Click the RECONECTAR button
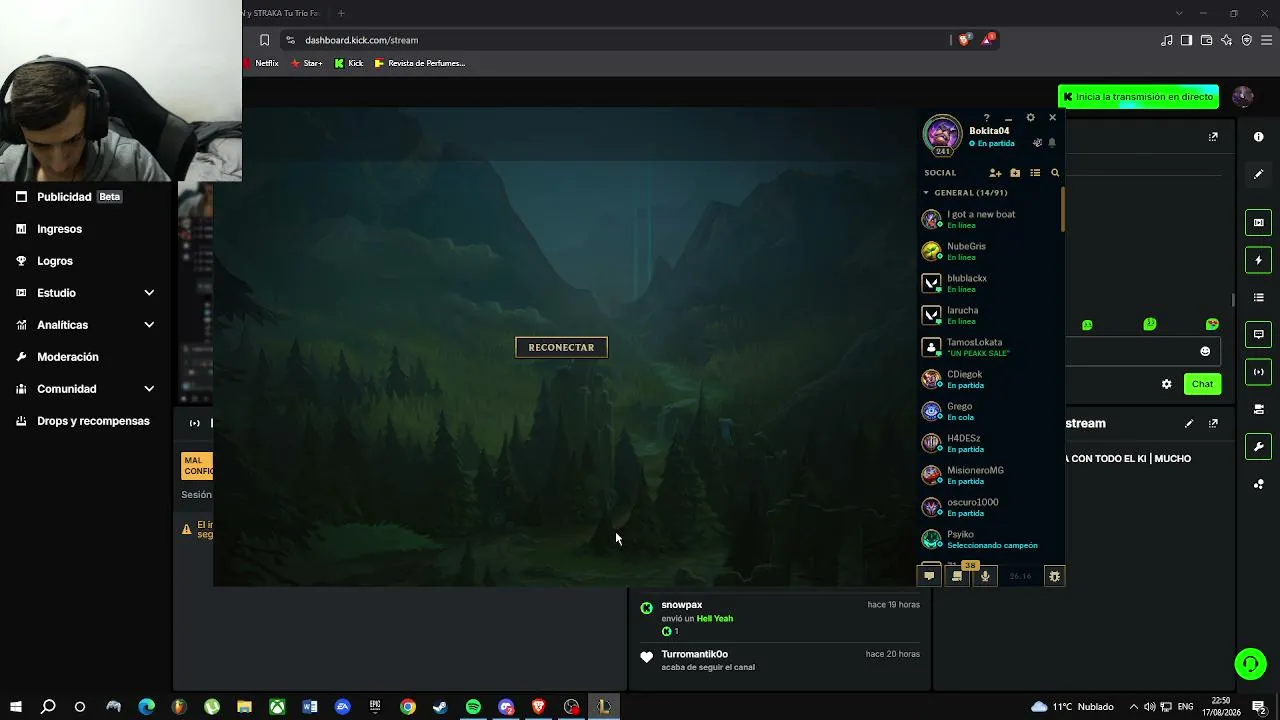This screenshot has width=1280, height=720. 561,347
